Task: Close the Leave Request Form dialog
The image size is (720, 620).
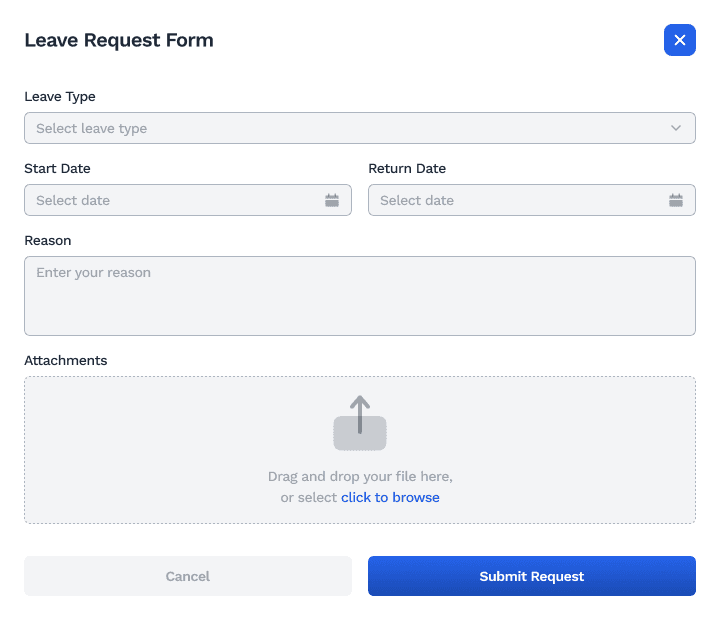Action: point(680,40)
